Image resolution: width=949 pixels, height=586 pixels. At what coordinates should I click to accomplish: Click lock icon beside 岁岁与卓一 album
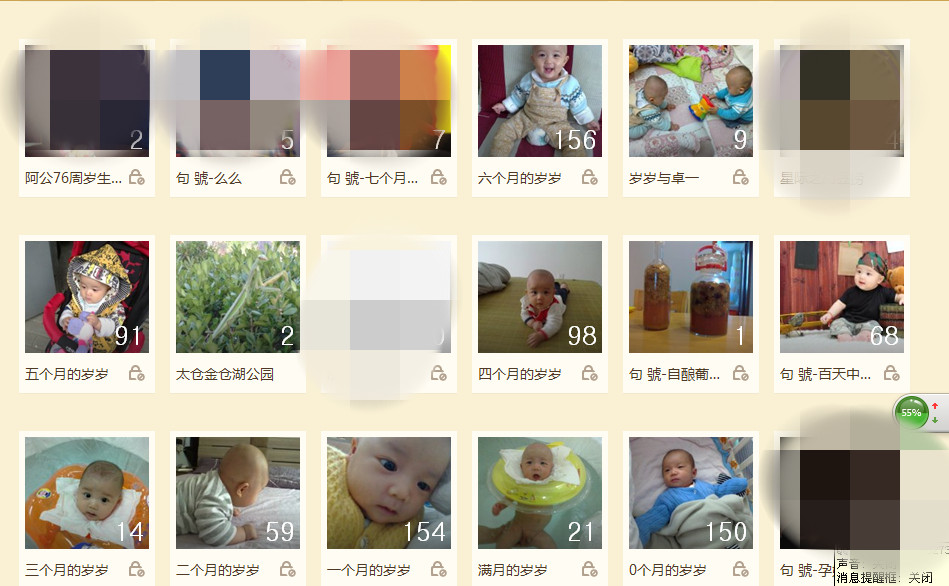(x=740, y=177)
